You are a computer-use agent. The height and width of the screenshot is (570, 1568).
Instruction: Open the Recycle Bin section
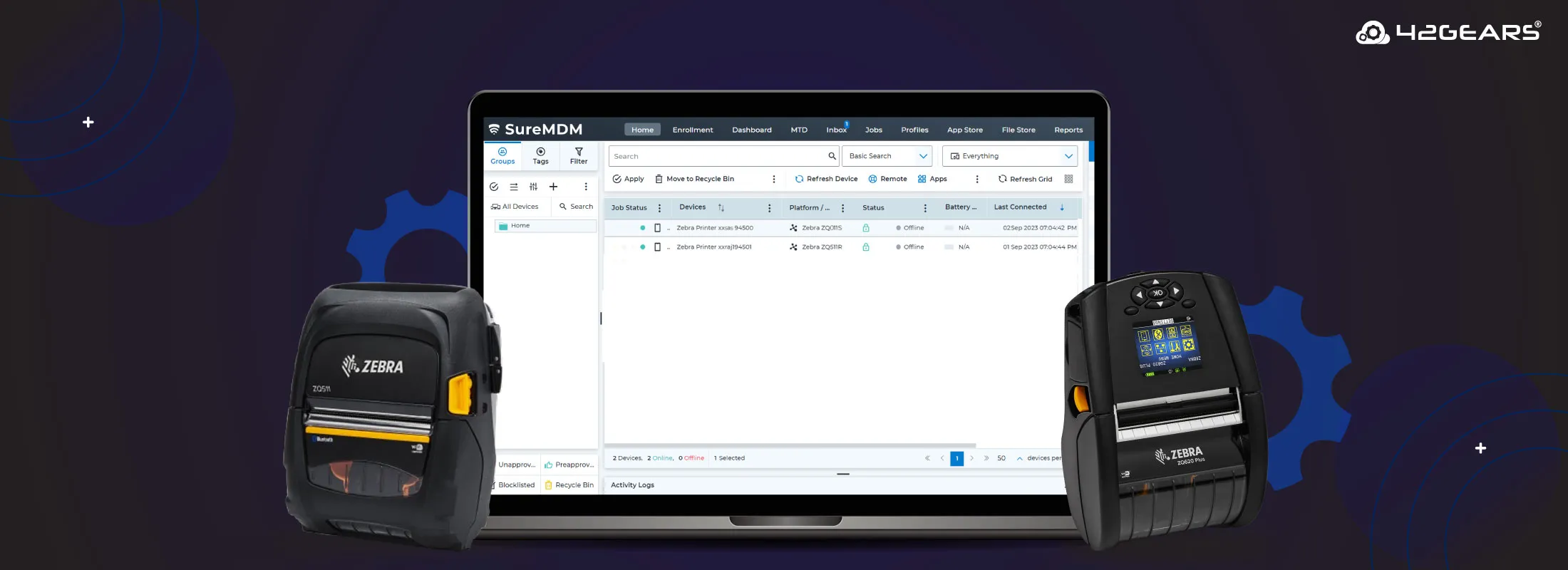point(569,485)
